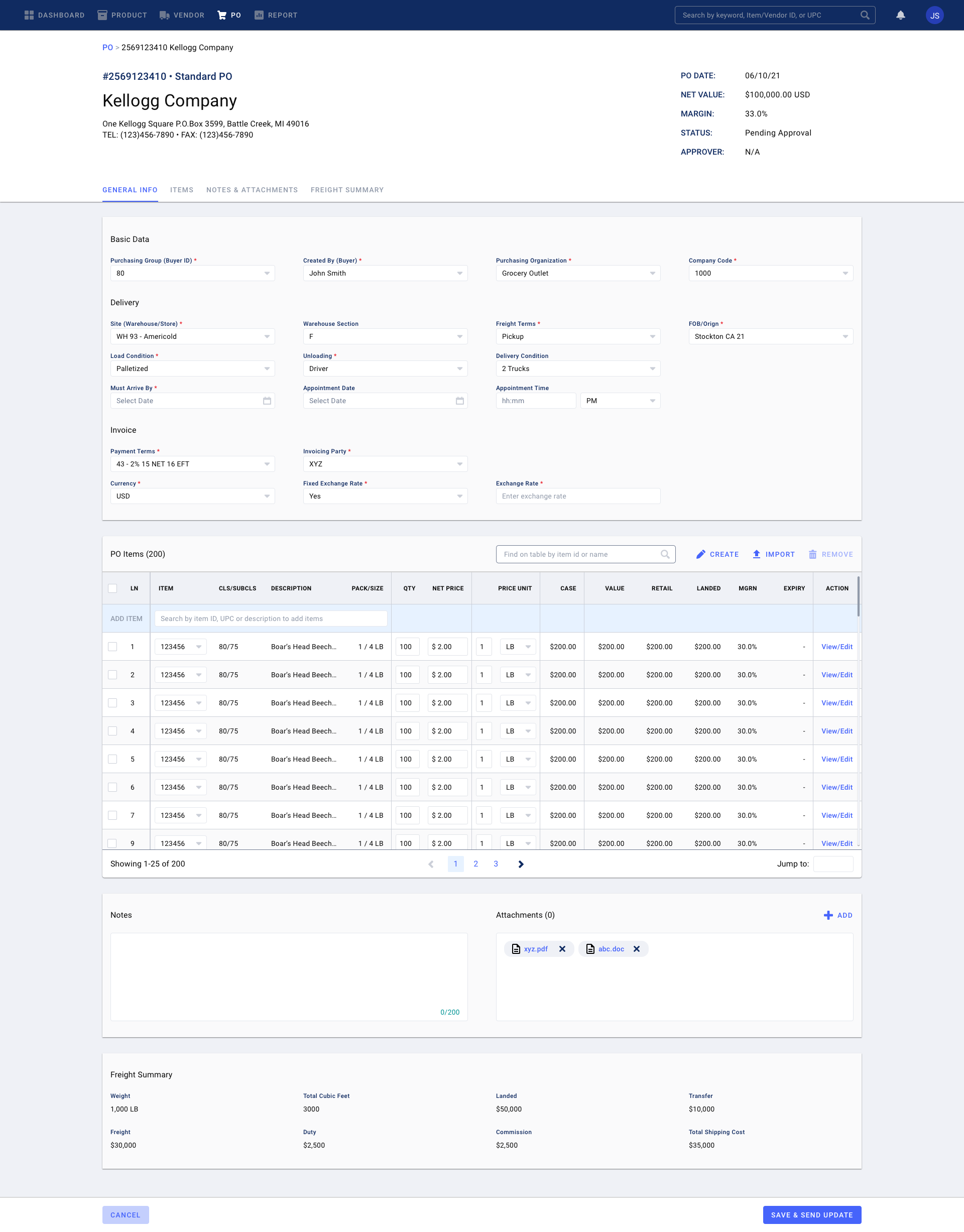The width and height of the screenshot is (964, 1232).
Task: Remove the xyz.pdf attachment
Action: coord(562,949)
